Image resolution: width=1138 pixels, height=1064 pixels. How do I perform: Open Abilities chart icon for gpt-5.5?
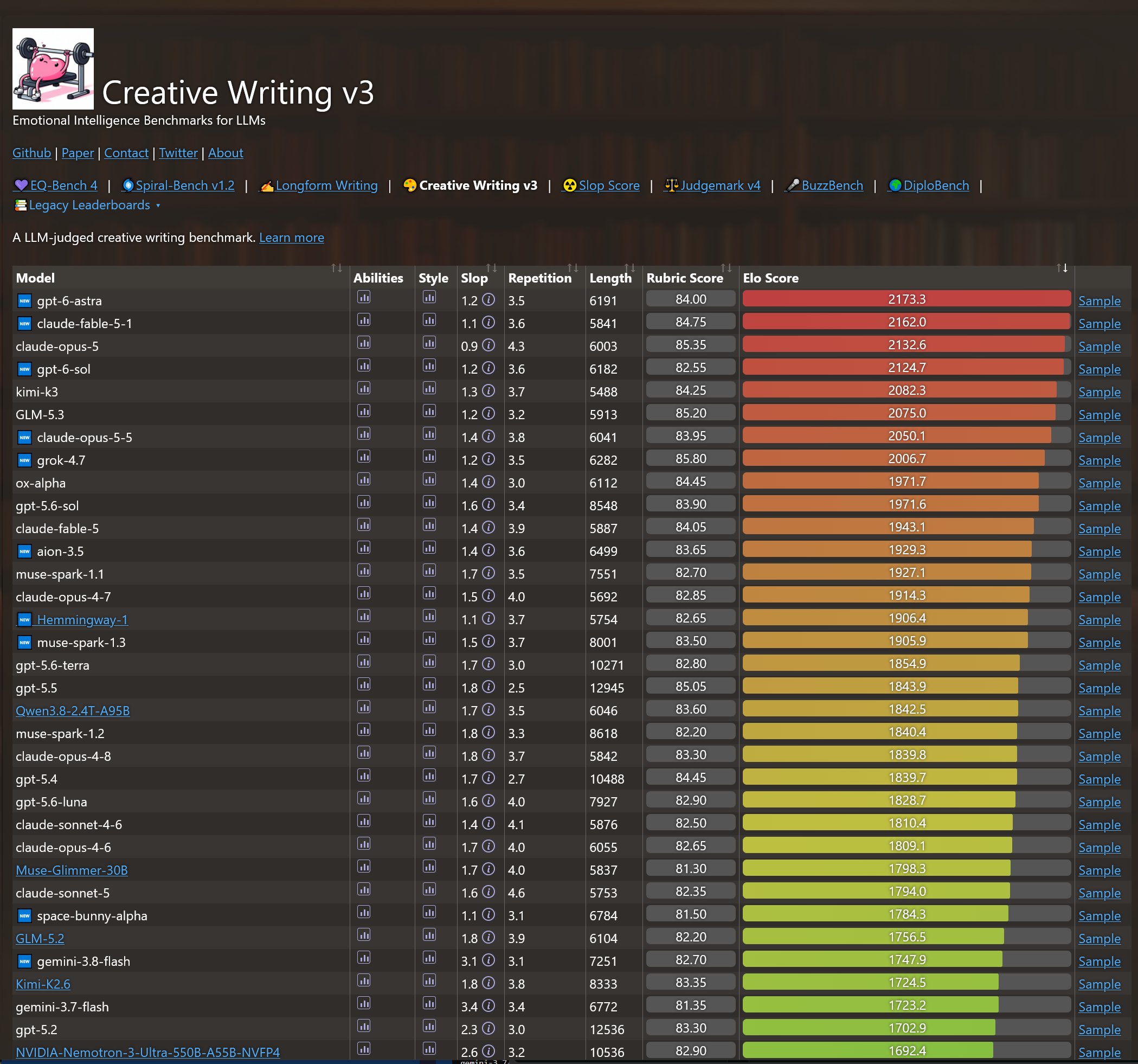click(x=364, y=684)
